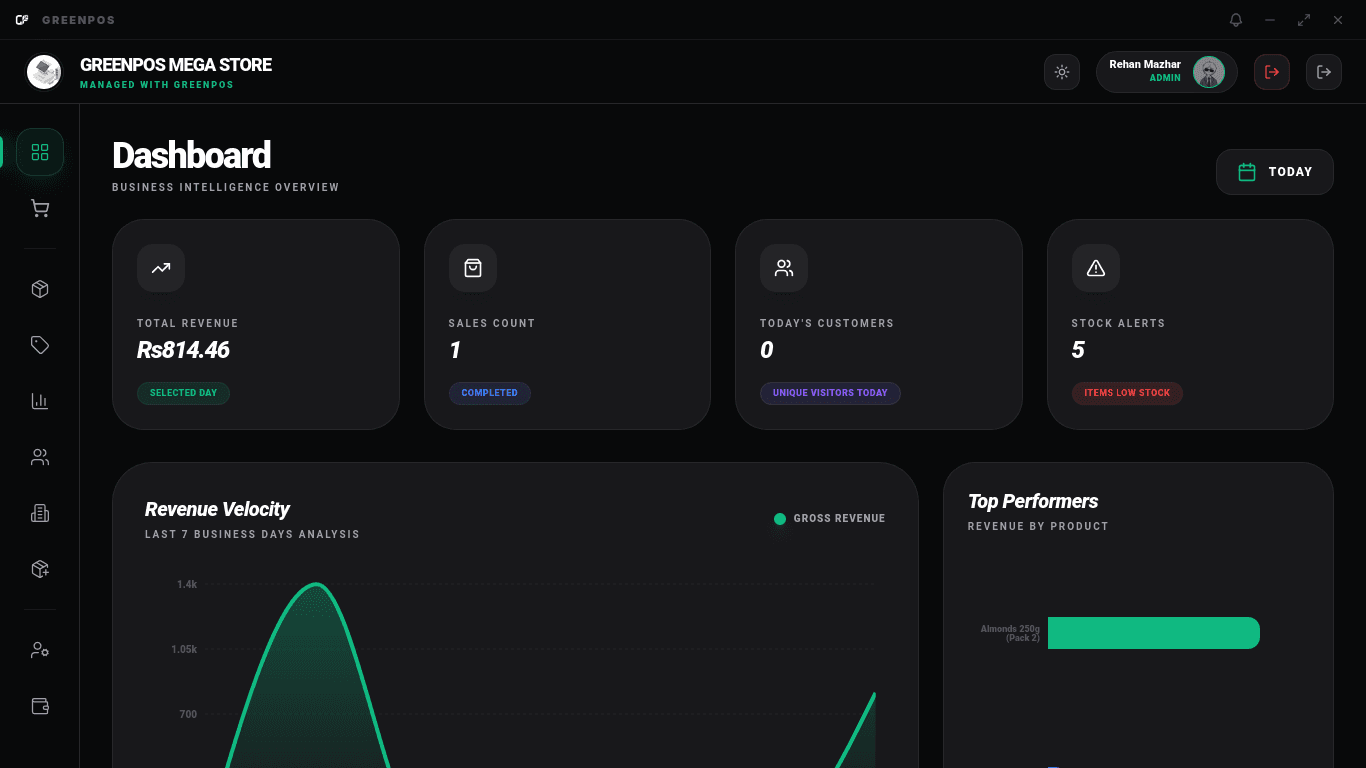The height and width of the screenshot is (768, 1366).
Task: Click the Revenue Velocity heading
Action: click(217, 509)
